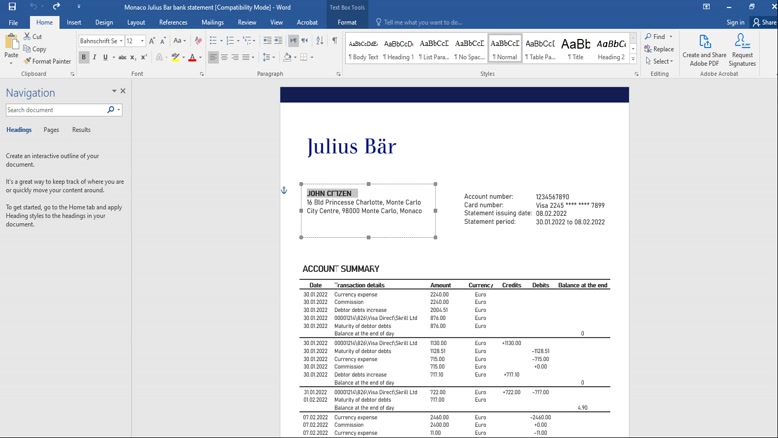This screenshot has width=778, height=438.
Task: Open bullets list dropdown
Action: point(221,41)
